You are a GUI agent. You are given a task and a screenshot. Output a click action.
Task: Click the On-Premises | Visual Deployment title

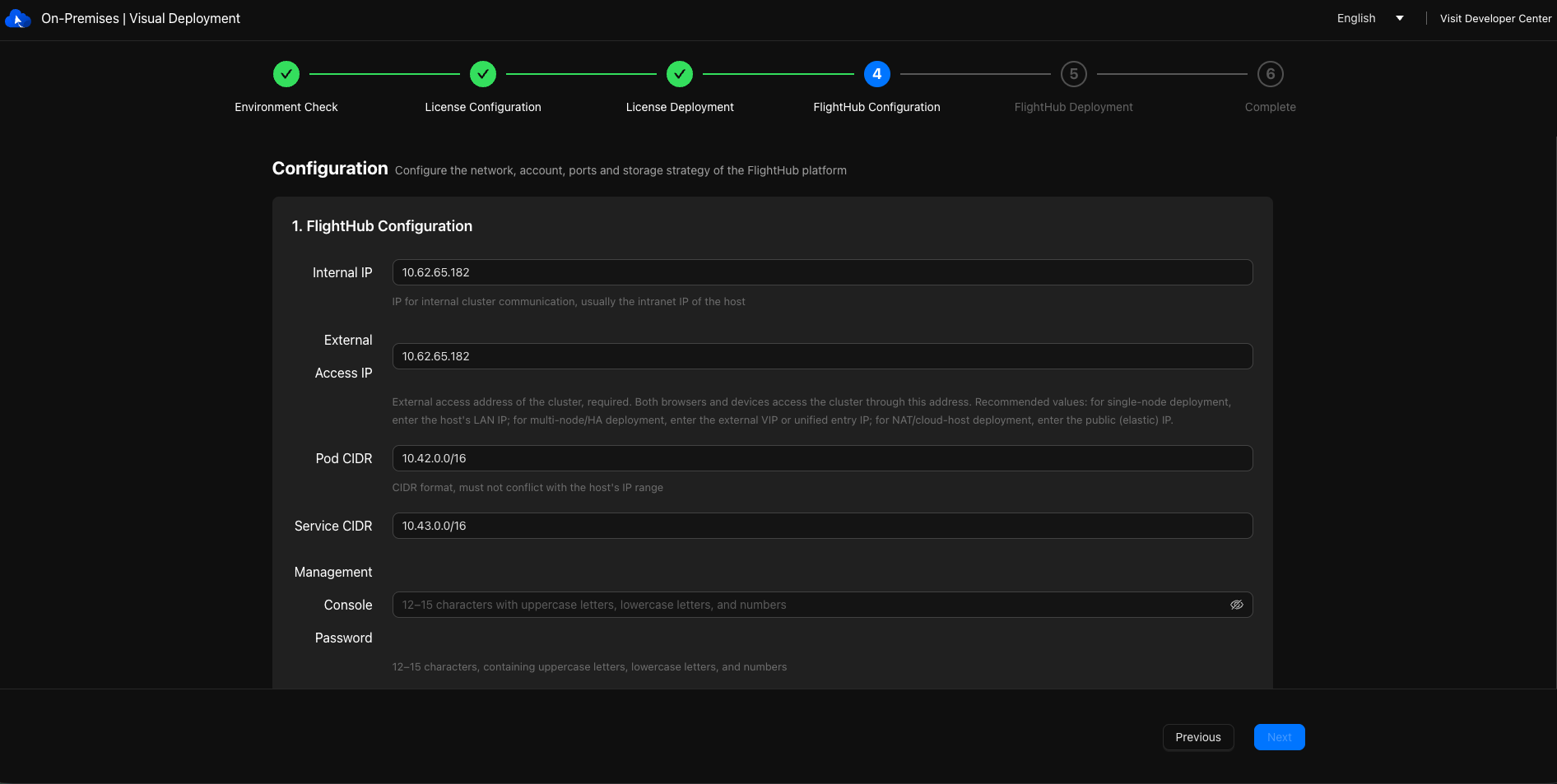pos(141,18)
